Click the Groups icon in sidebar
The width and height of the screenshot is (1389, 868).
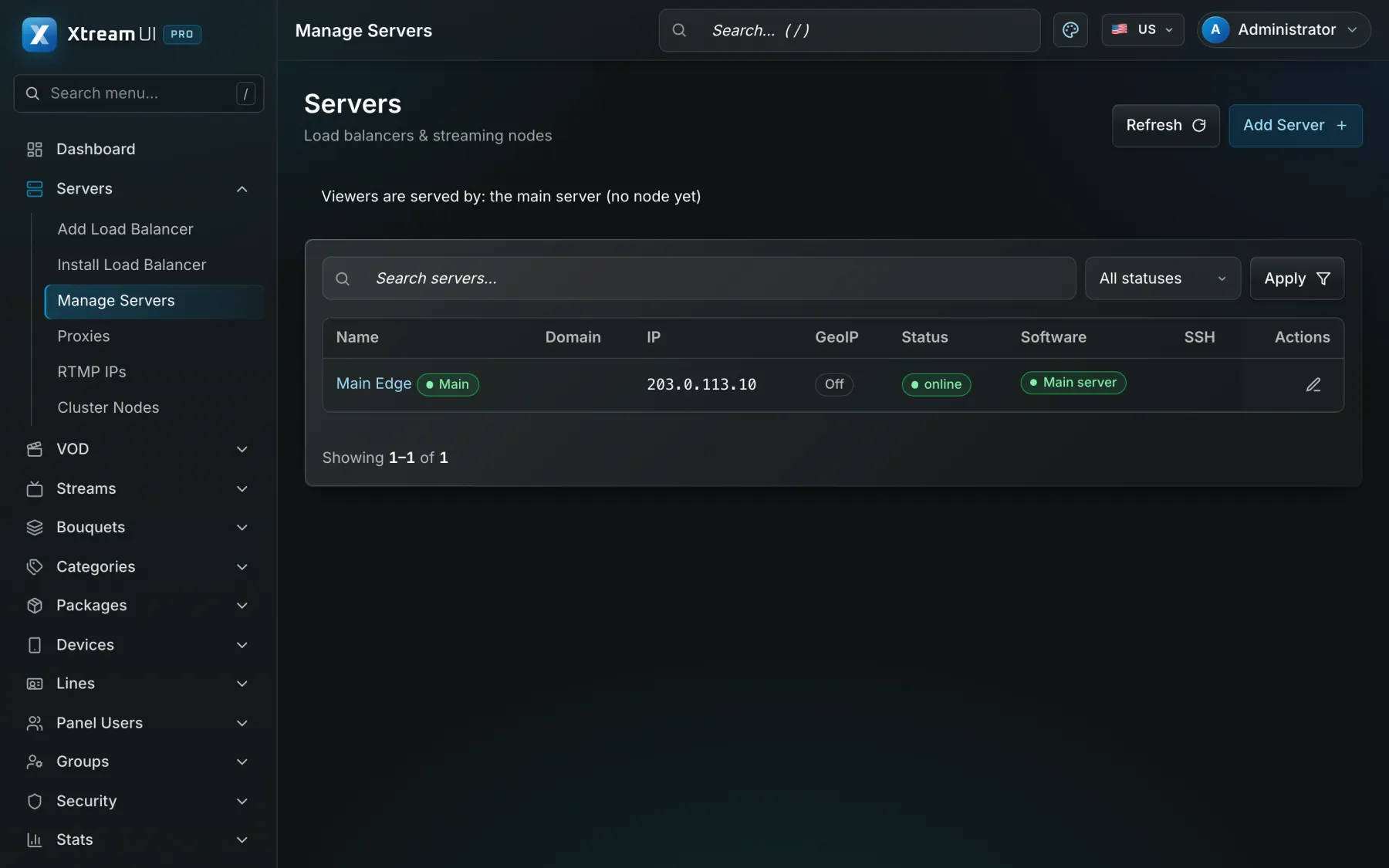[35, 762]
